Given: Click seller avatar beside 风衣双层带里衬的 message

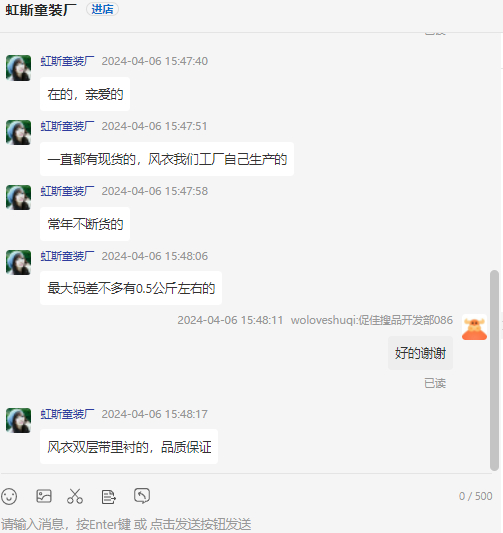Looking at the screenshot, I should coord(18,420).
